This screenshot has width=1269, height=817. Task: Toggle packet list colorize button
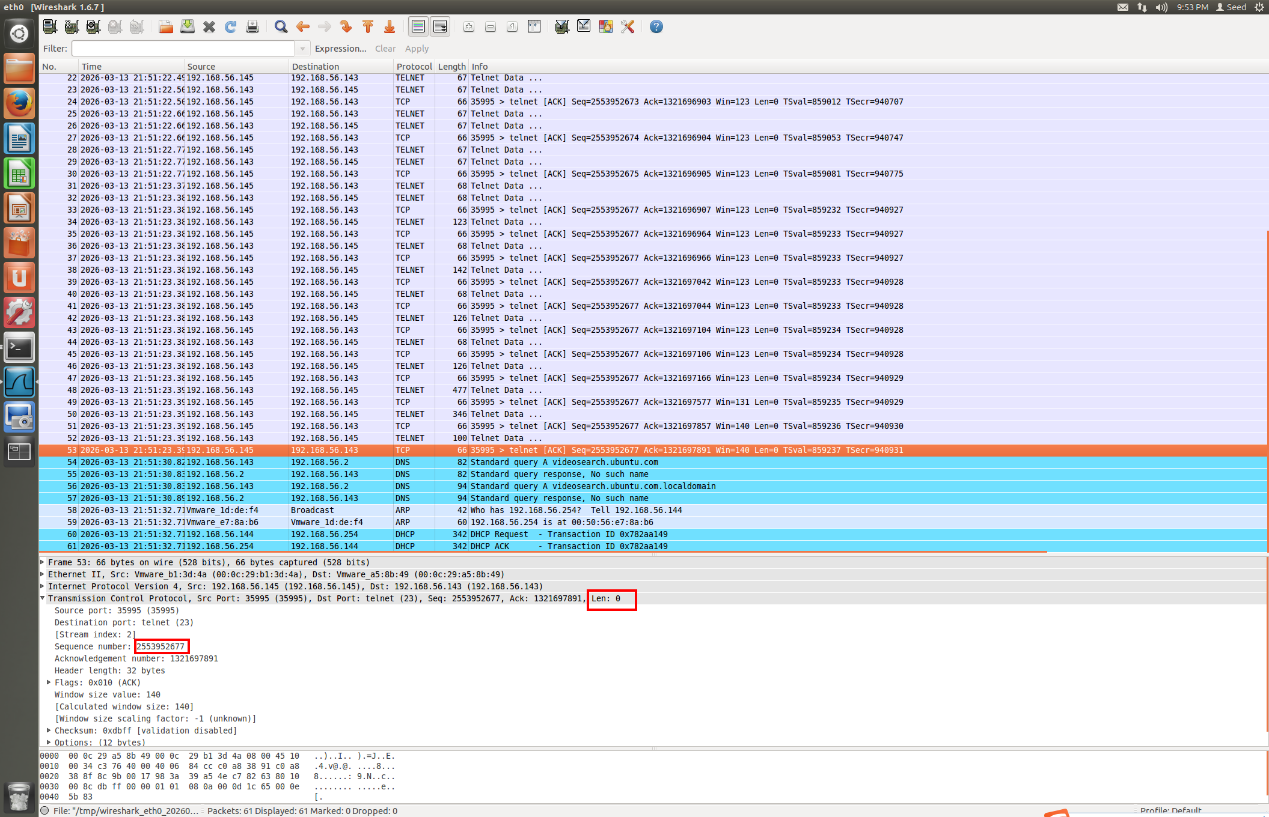point(418,27)
